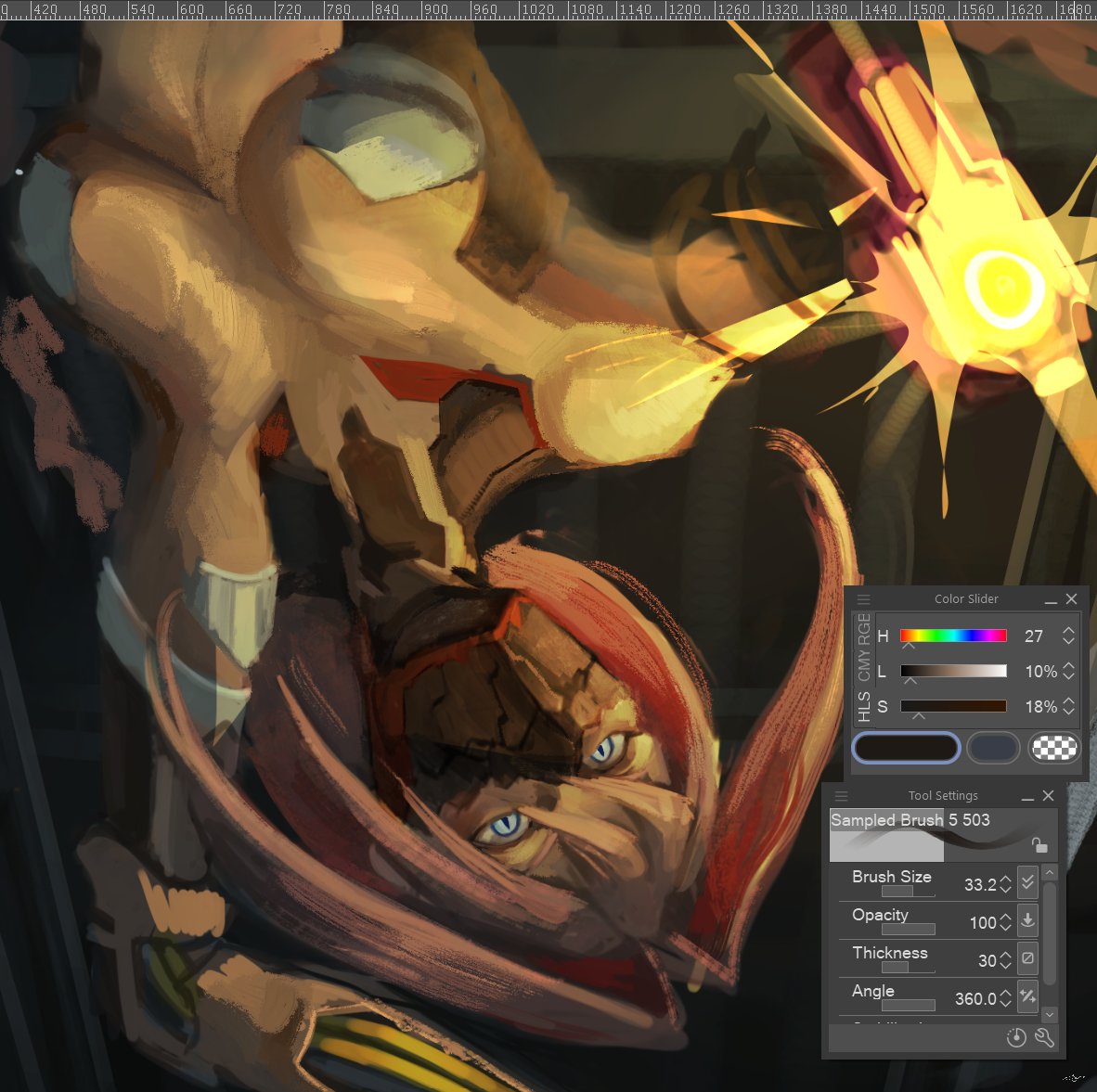Click the Tool Settings panel title
The image size is (1097, 1092).
942,795
